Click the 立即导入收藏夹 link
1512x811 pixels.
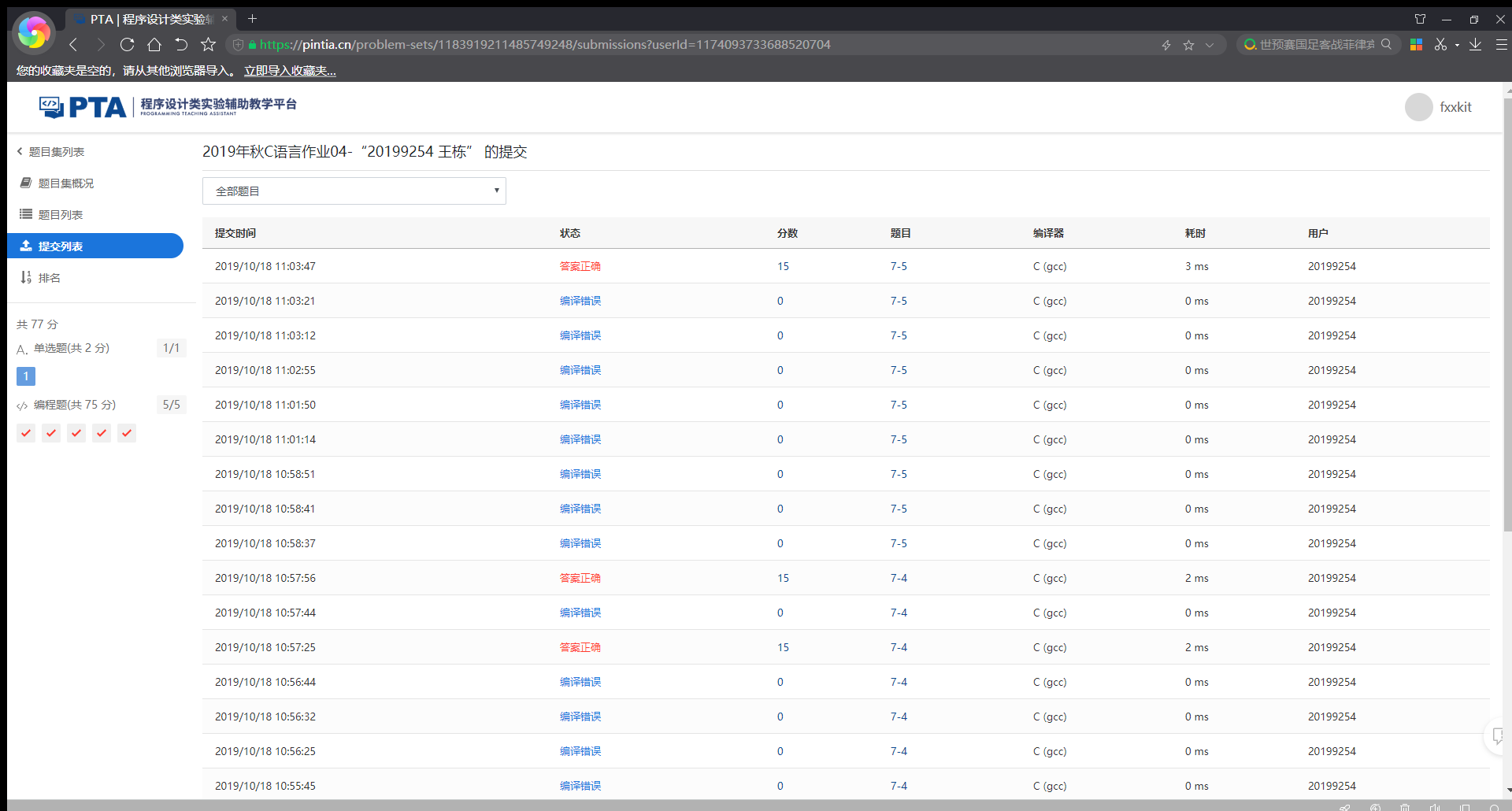click(290, 71)
